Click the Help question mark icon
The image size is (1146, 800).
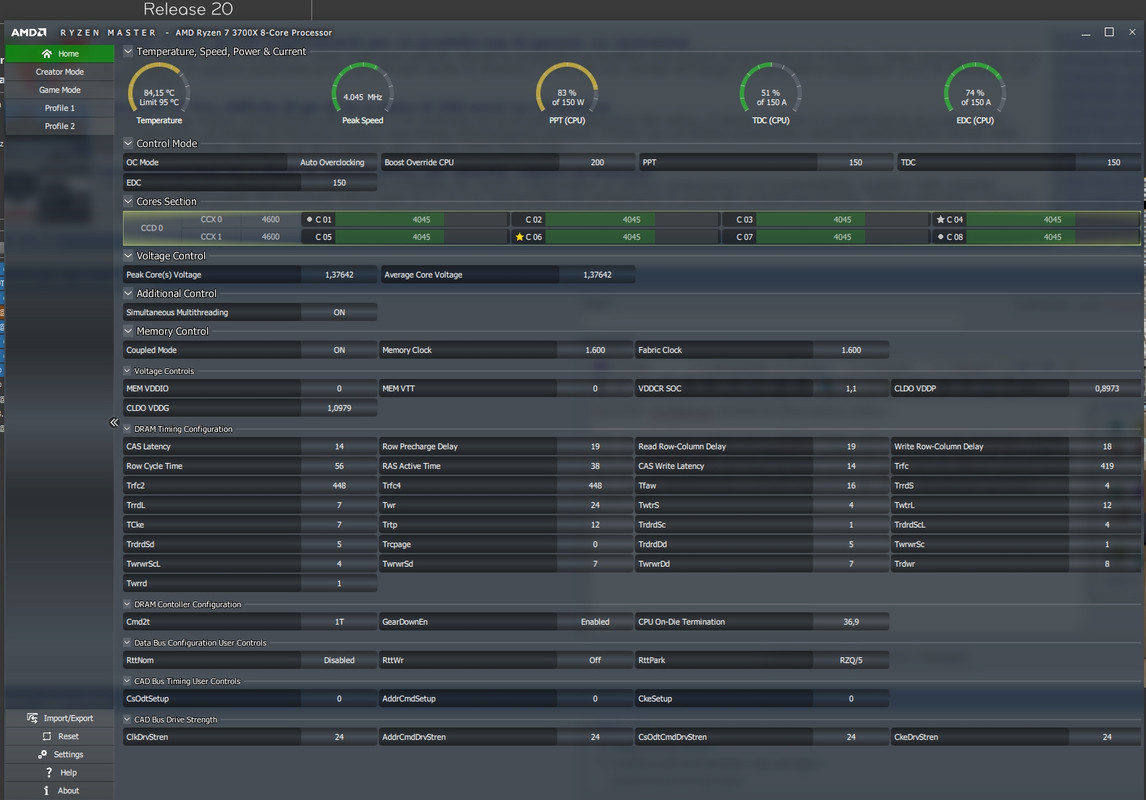point(49,772)
